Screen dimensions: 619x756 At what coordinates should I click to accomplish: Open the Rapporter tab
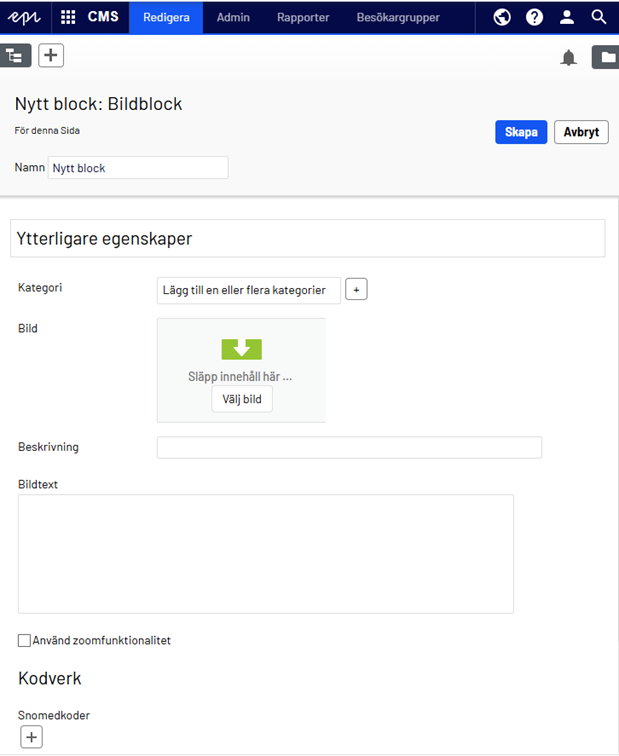(x=303, y=17)
